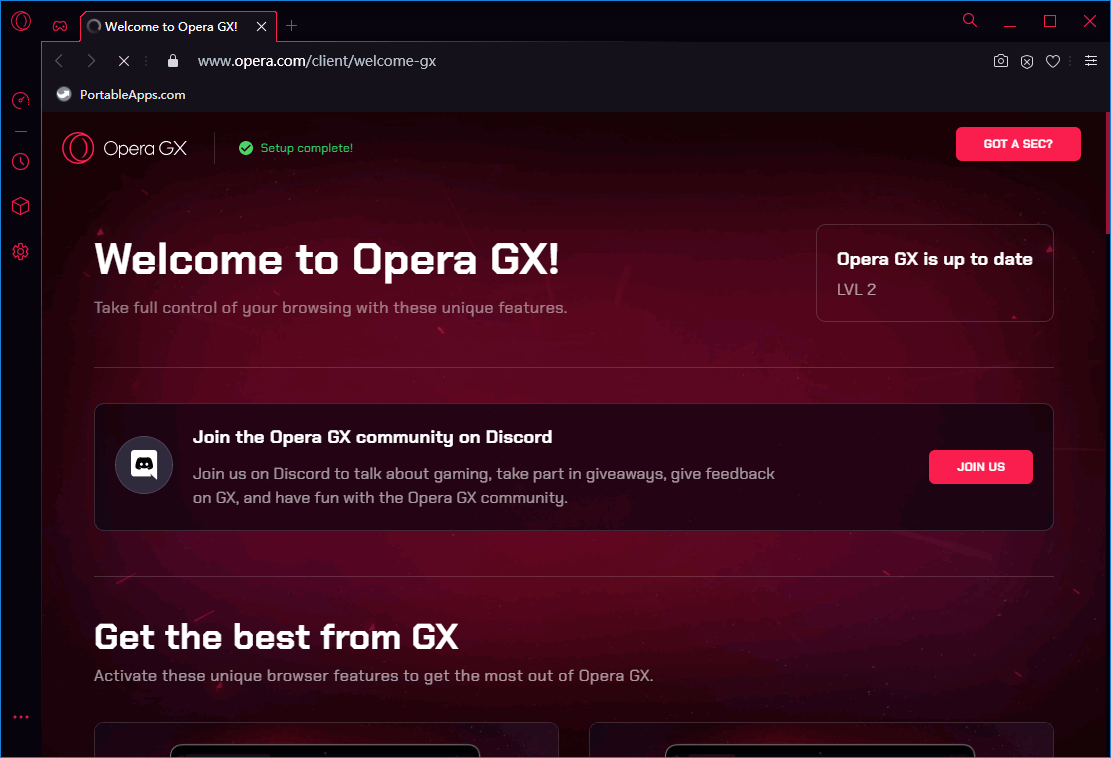The image size is (1111, 758).
Task: Stop loading the page
Action: click(x=124, y=61)
